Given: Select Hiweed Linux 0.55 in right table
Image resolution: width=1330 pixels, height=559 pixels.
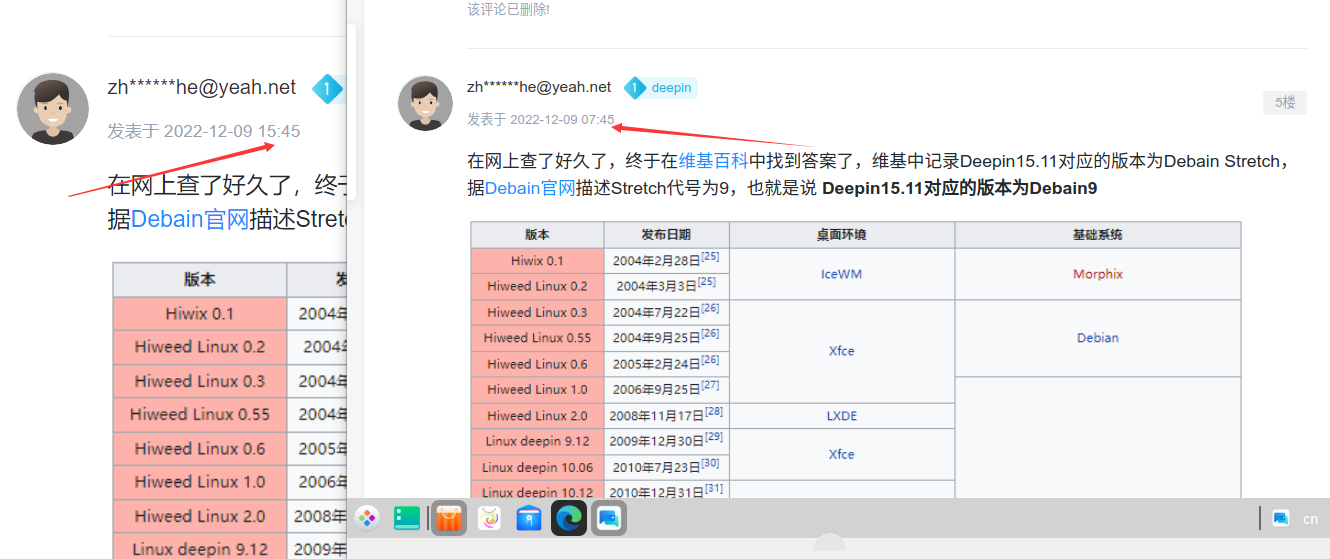Looking at the screenshot, I should click(x=537, y=338).
